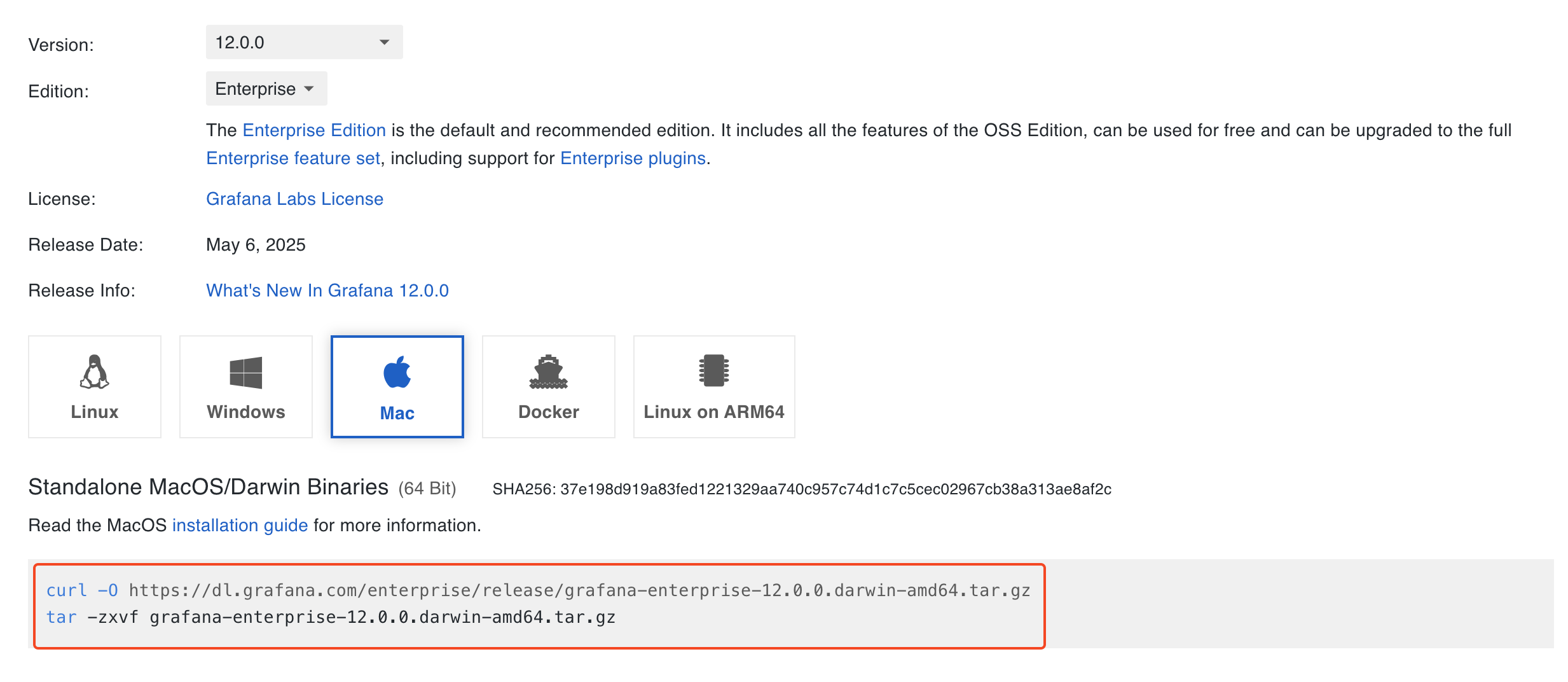Switch to the Linux tab label
This screenshot has width=1568, height=682.
(x=95, y=412)
